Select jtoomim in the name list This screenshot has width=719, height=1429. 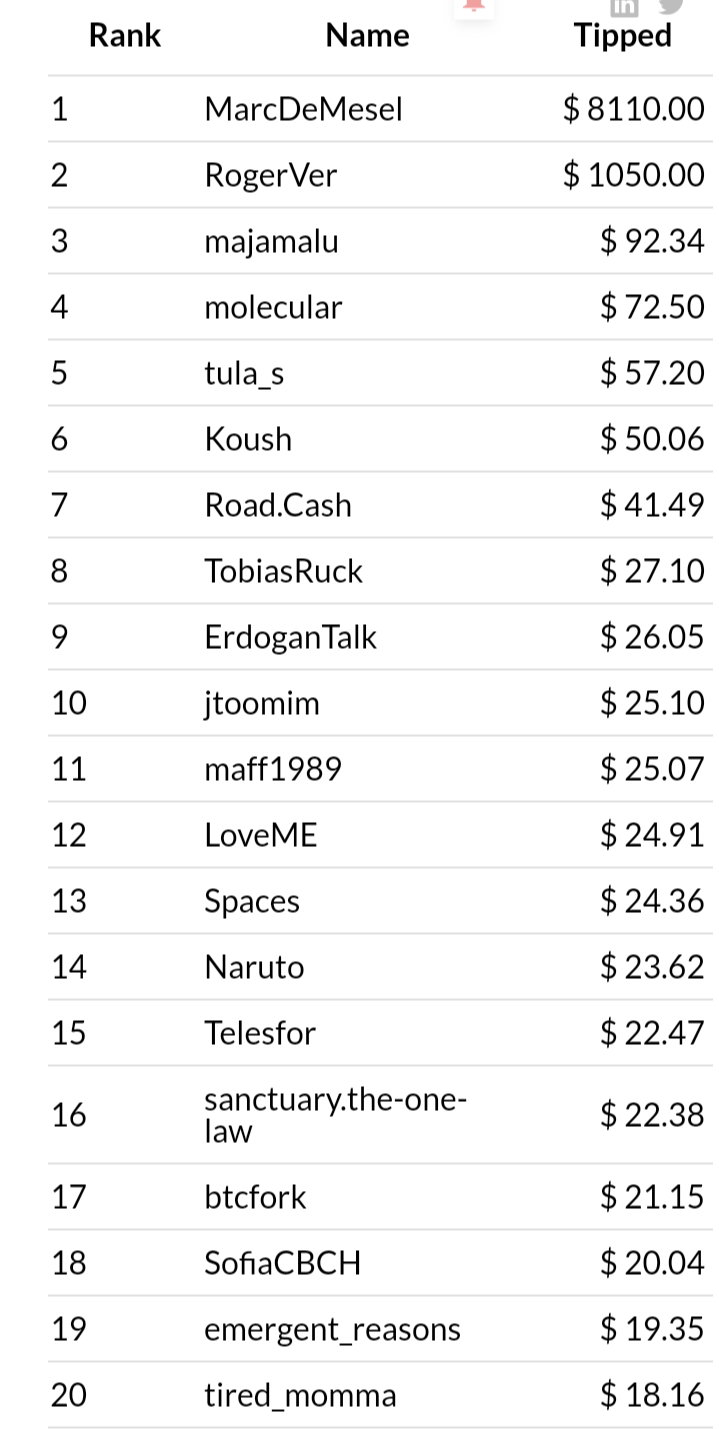[x=262, y=704]
